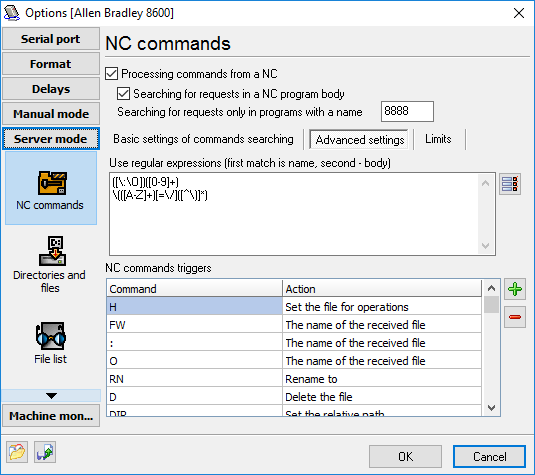The width and height of the screenshot is (535, 475).
Task: Click the trigger list scrollbar thumb
Action: (491, 305)
